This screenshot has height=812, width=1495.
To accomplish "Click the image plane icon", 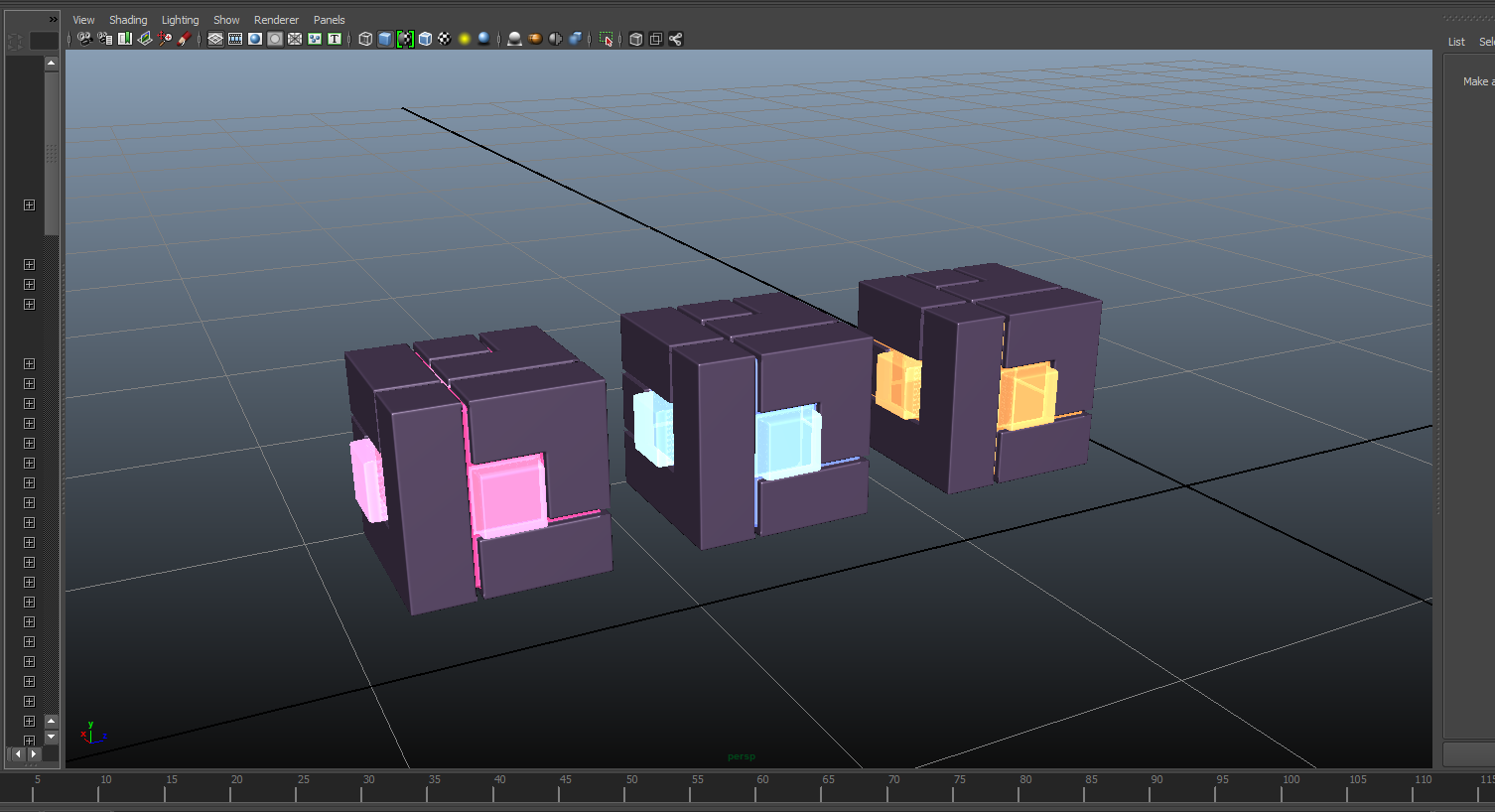I will click(x=145, y=39).
